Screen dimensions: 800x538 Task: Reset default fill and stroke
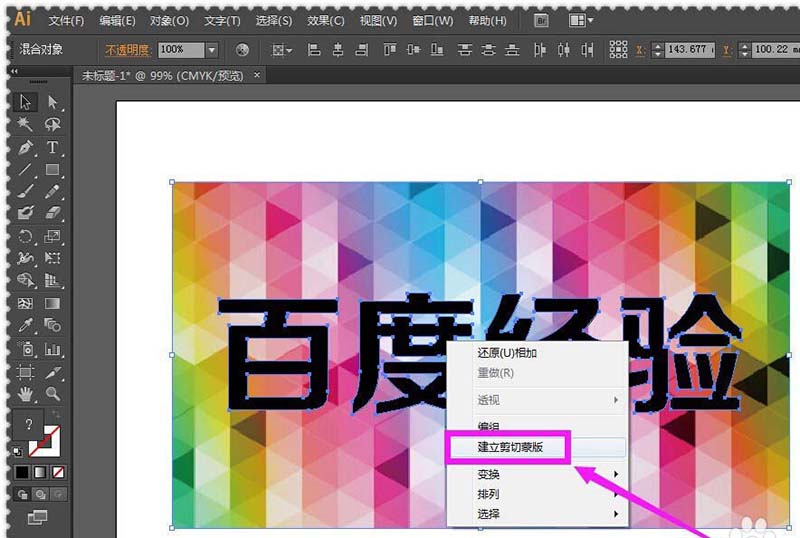[x=18, y=451]
